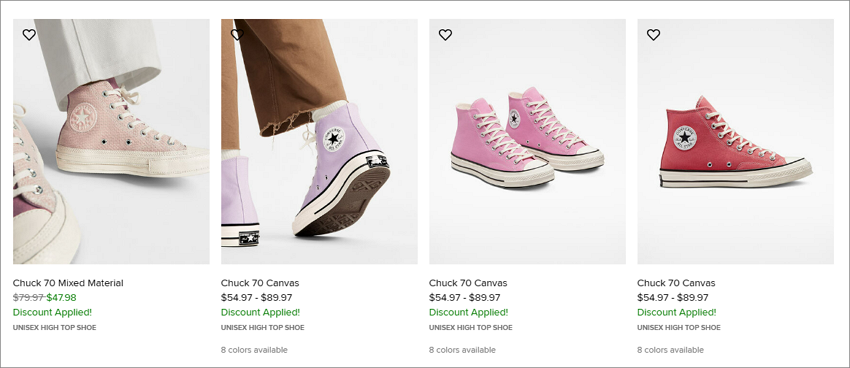This screenshot has width=850, height=368.
Task: Add the pink Chuck 70 pair to favorites
Action: pos(445,35)
